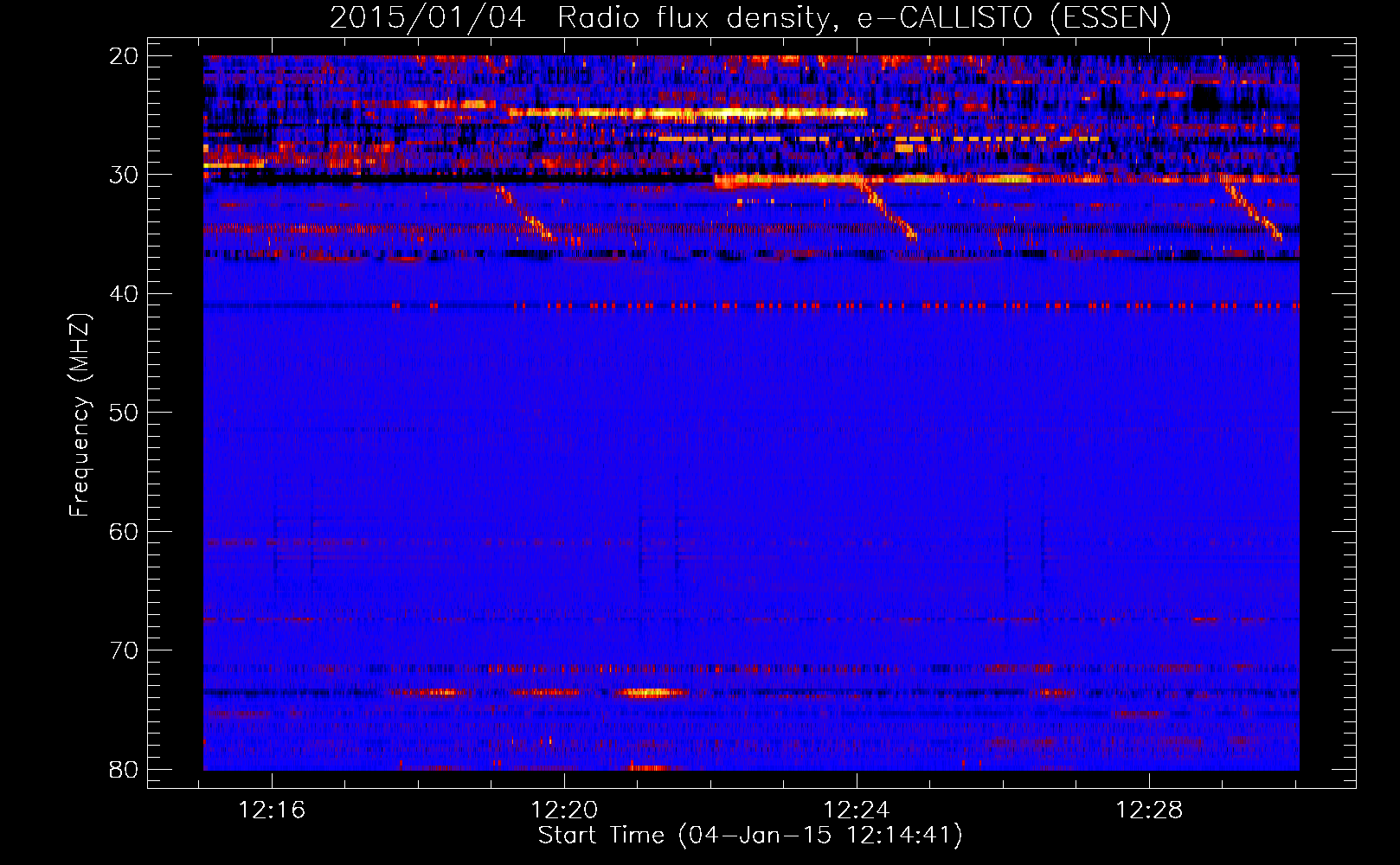Click the bright yellow emission band near 25 MHz
The image size is (1400, 865).
(x=688, y=112)
